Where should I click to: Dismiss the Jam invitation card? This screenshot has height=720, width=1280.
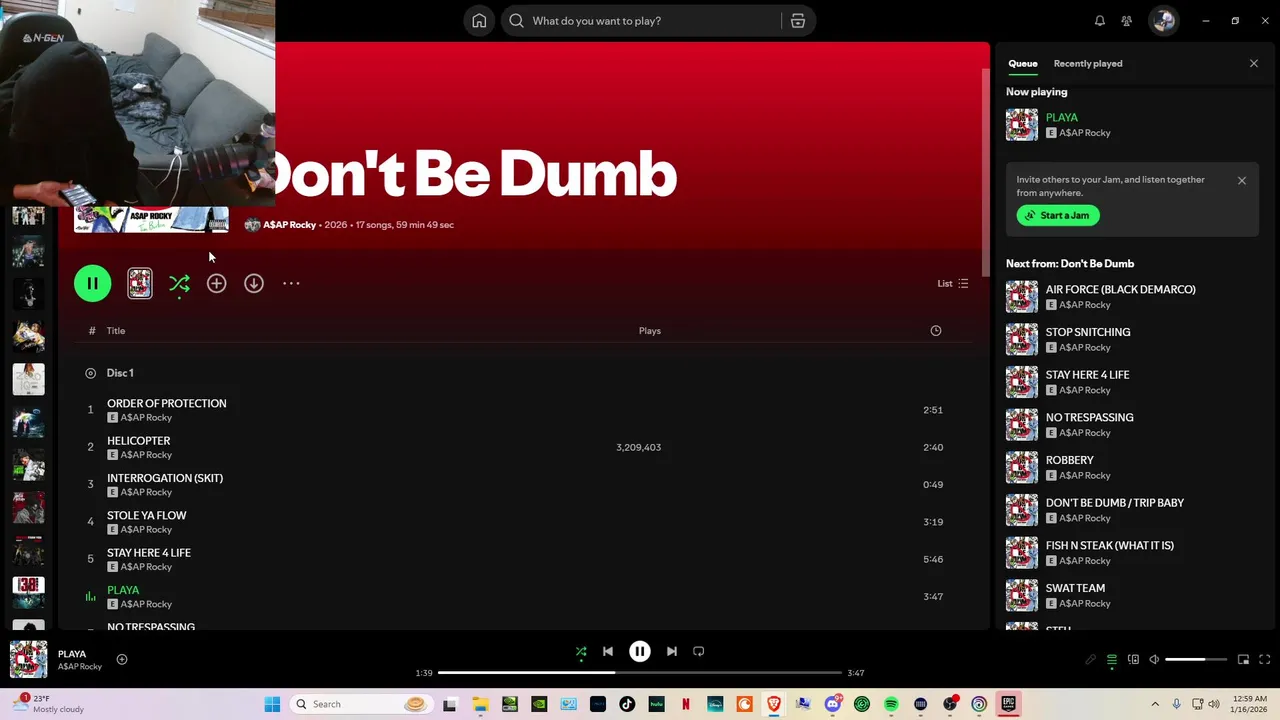1242,181
